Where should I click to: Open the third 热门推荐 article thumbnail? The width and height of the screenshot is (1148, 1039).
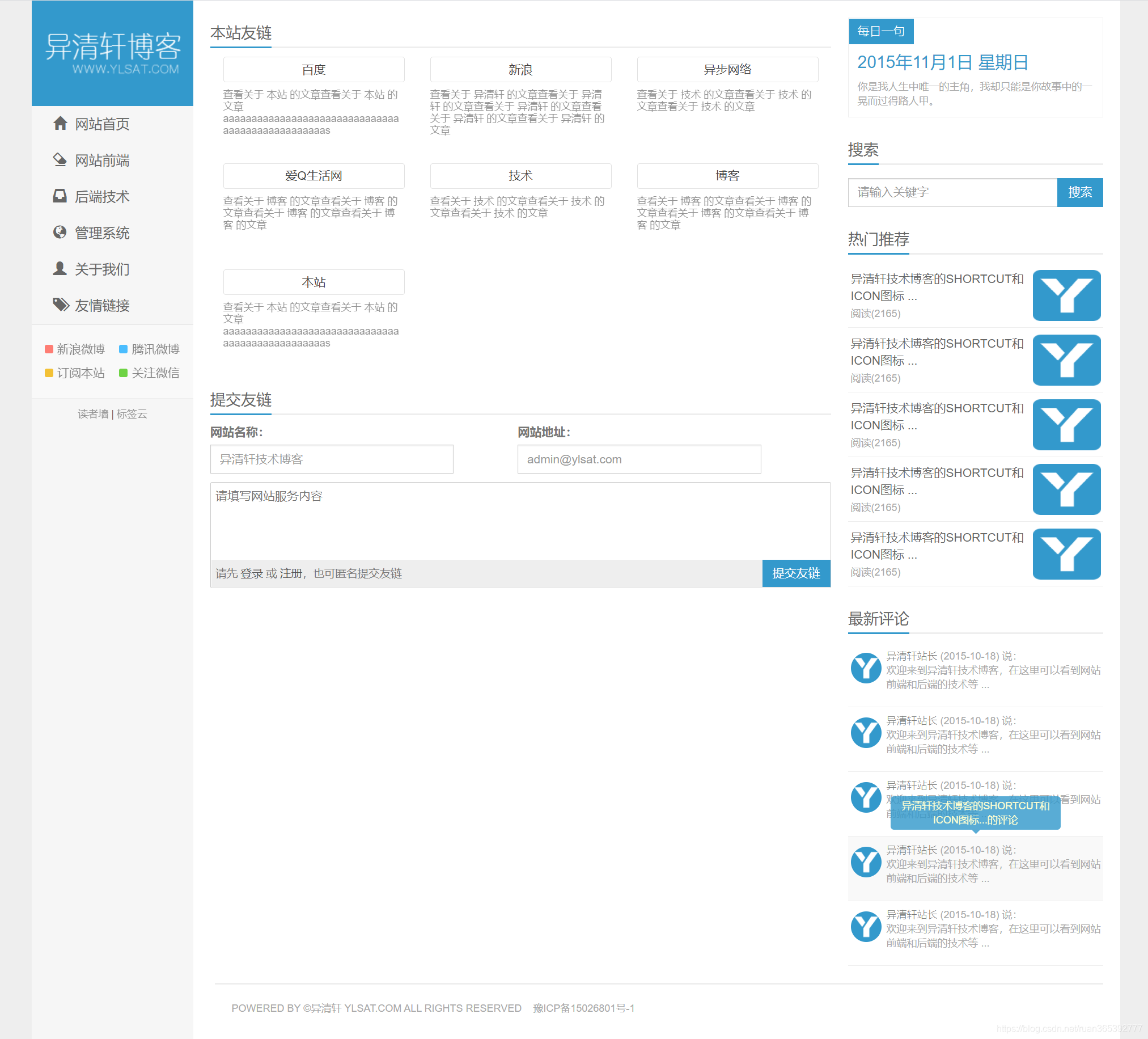pyautogui.click(x=1066, y=425)
